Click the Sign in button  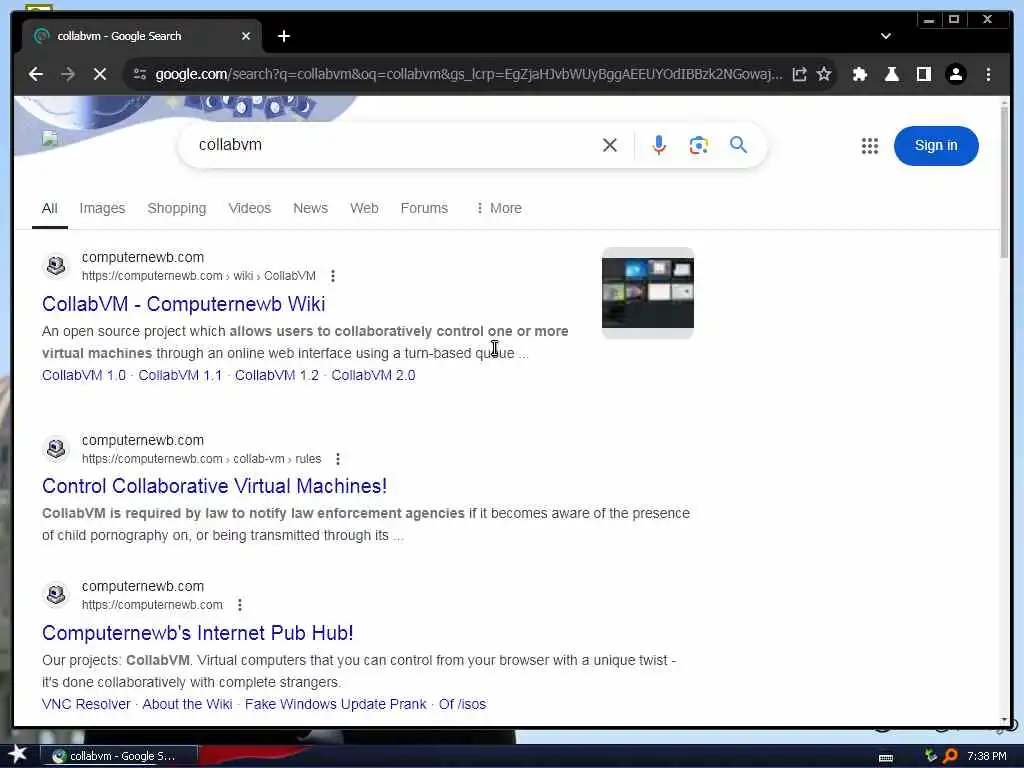pos(935,146)
